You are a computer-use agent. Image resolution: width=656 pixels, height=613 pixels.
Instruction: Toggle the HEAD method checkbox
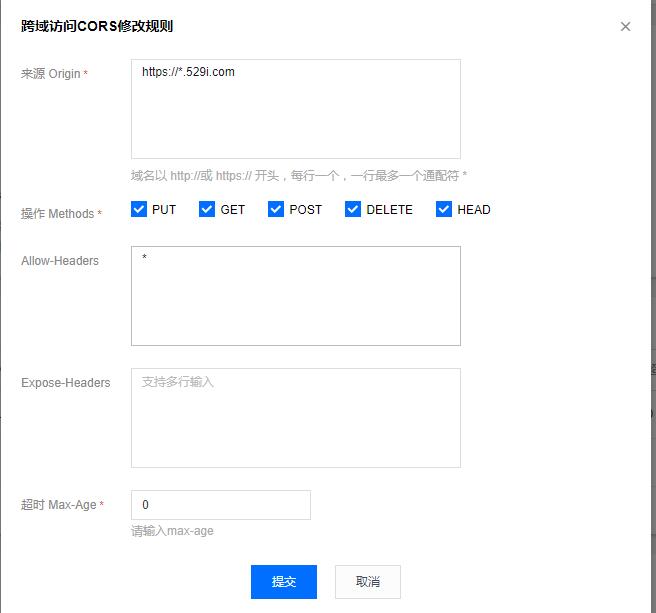[444, 209]
